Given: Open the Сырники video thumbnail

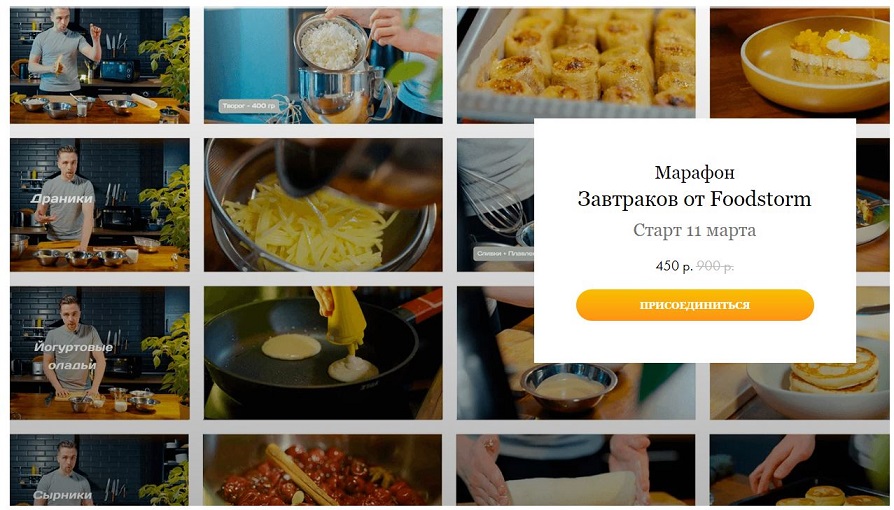Looking at the screenshot, I should (x=100, y=469).
